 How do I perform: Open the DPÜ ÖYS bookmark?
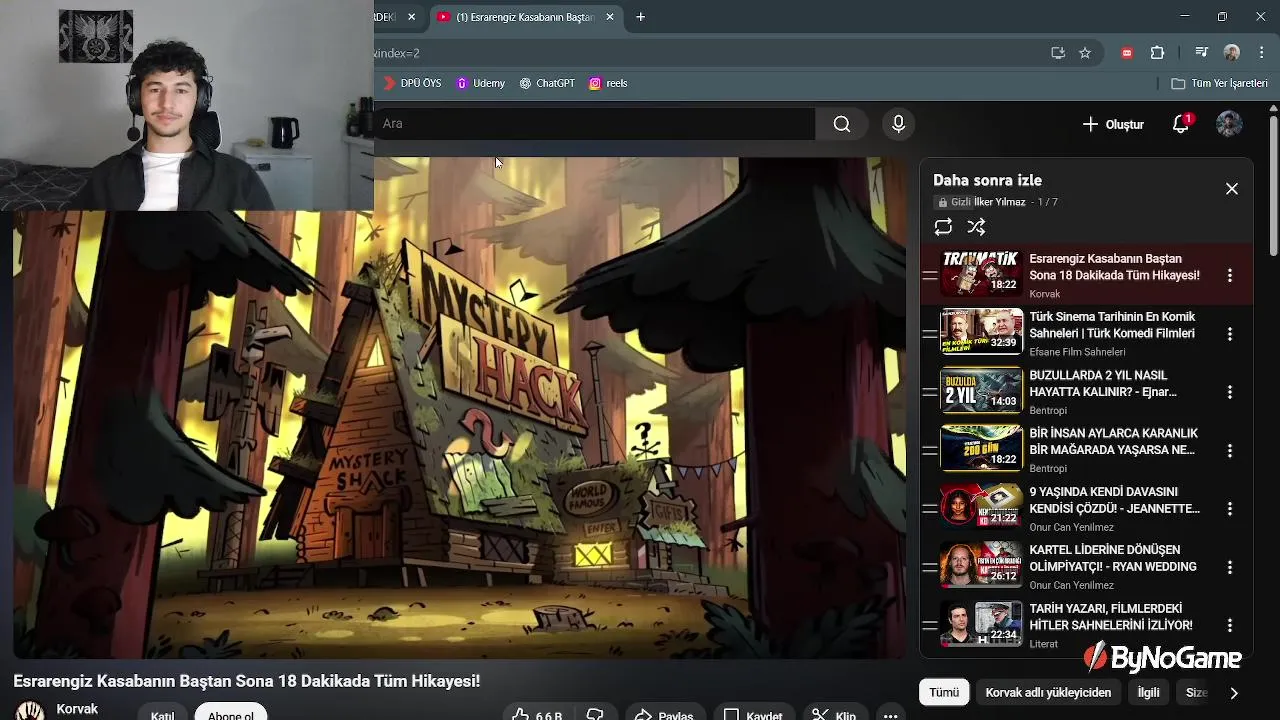click(x=412, y=83)
